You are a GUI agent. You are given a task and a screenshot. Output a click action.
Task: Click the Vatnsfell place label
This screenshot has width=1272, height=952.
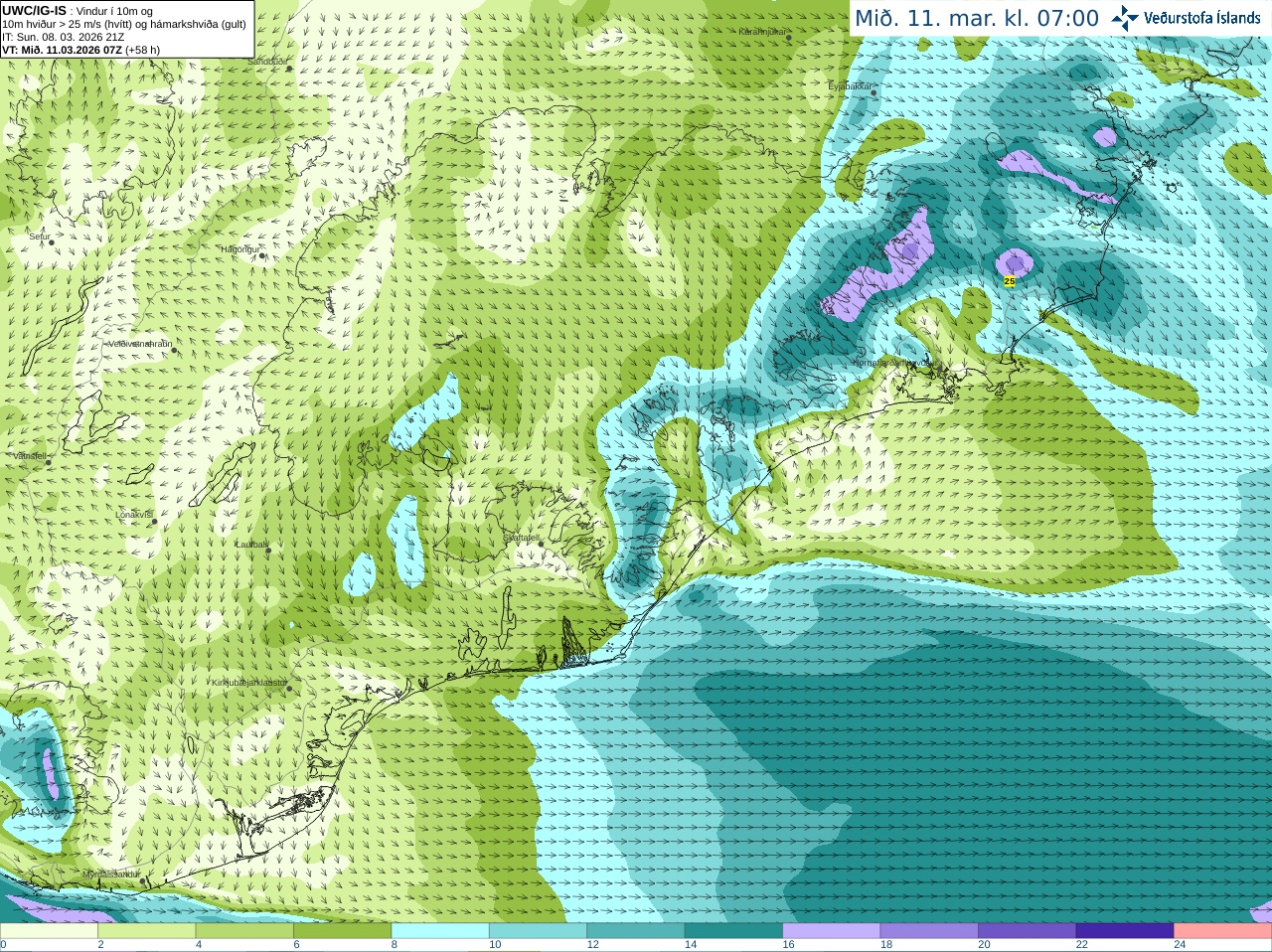click(x=30, y=455)
